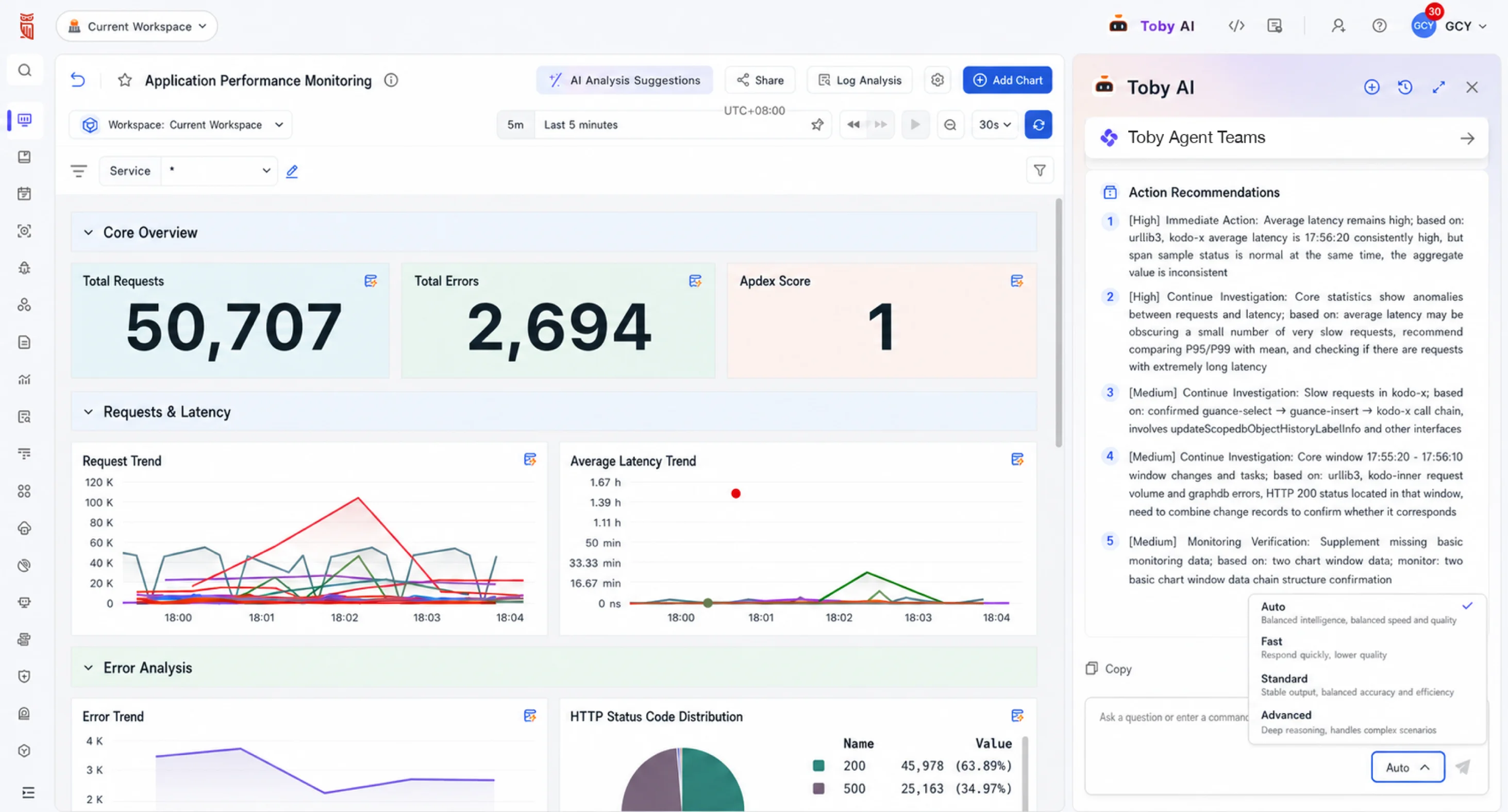Toggle the variable list lines icon beside Service
The width and height of the screenshot is (1508, 812).
tap(78, 171)
